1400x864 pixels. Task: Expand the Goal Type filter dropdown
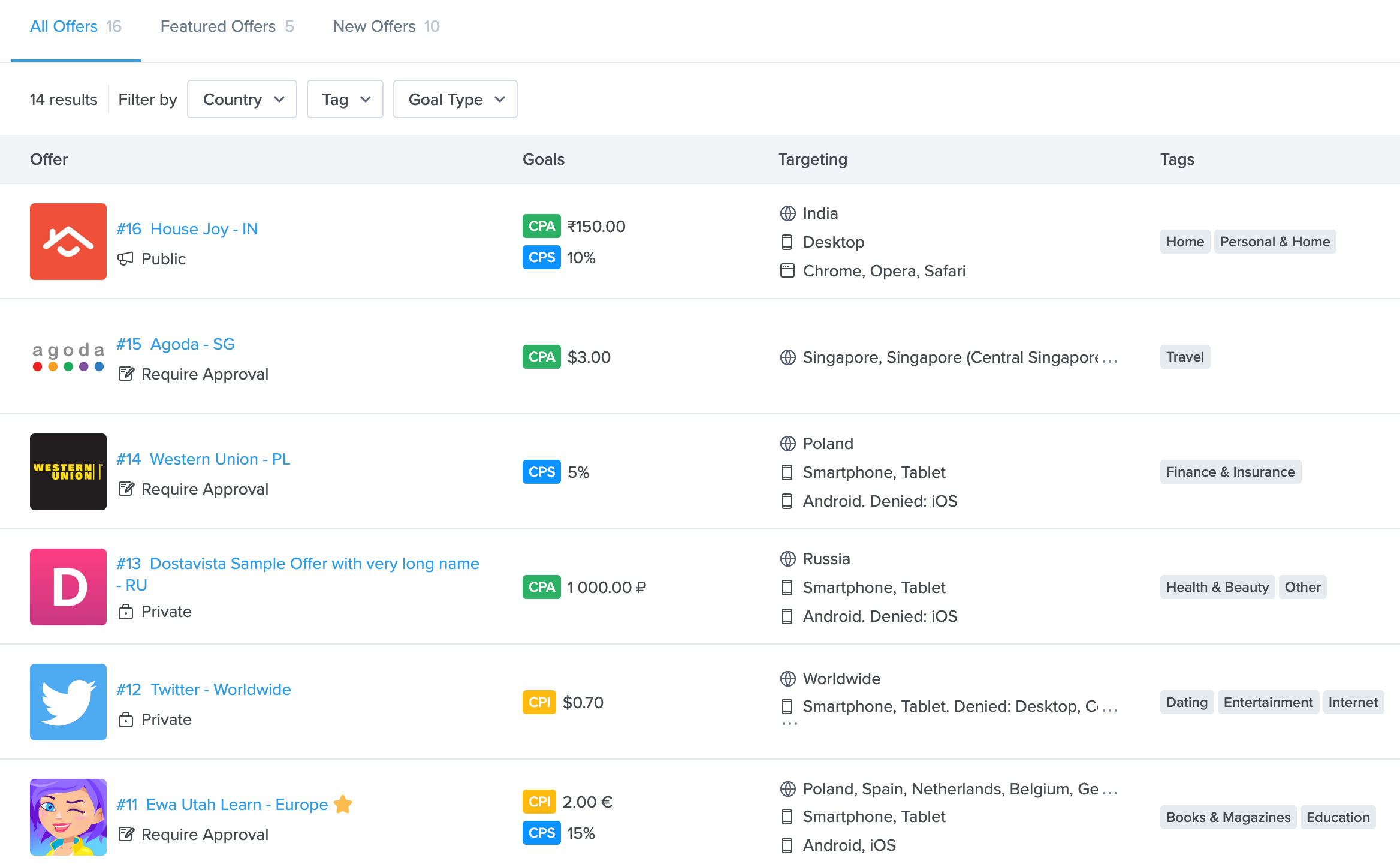pos(455,99)
